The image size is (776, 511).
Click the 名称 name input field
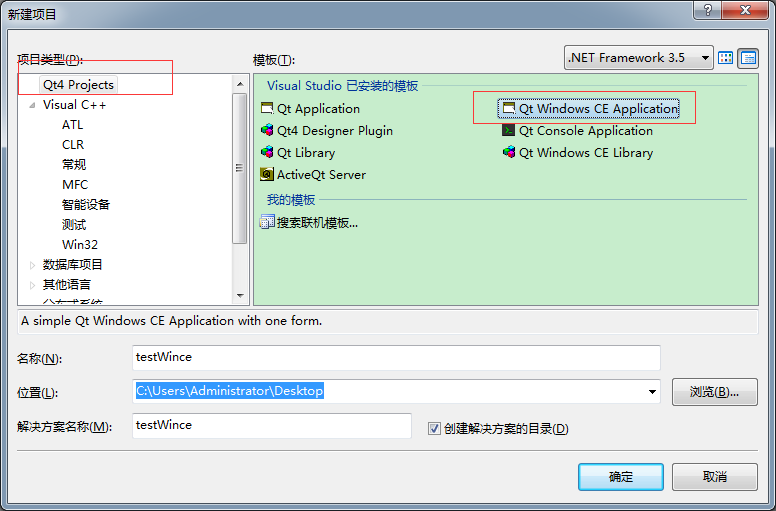[396, 358]
